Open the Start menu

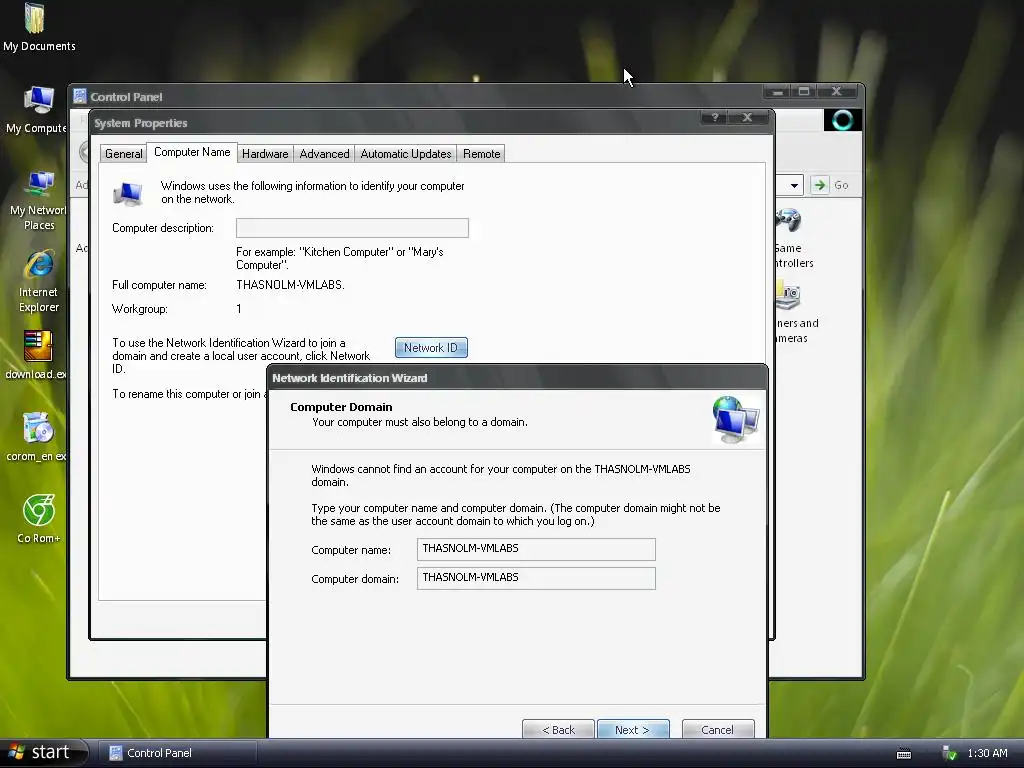(x=43, y=752)
